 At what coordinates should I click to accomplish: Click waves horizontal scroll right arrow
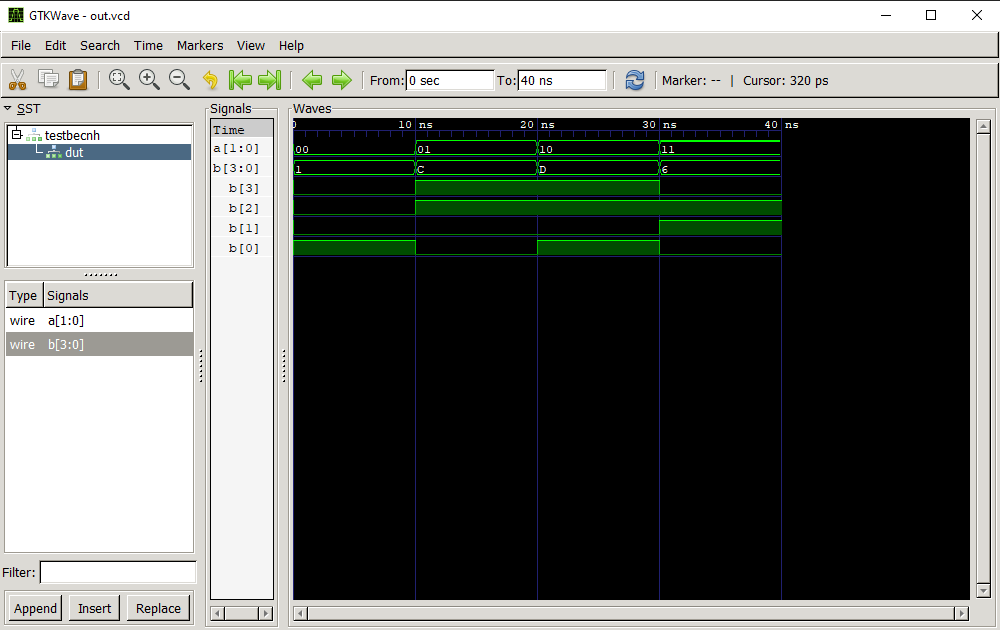962,613
